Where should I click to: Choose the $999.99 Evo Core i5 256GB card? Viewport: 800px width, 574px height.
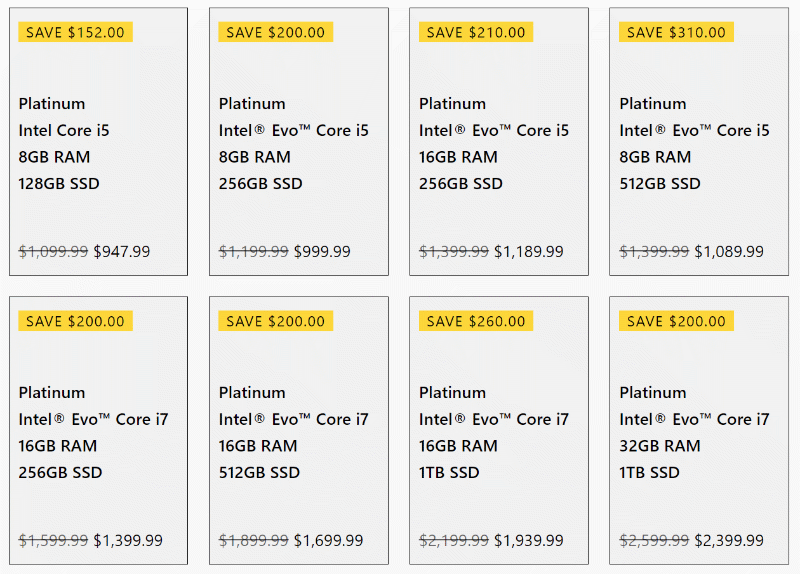point(298,141)
